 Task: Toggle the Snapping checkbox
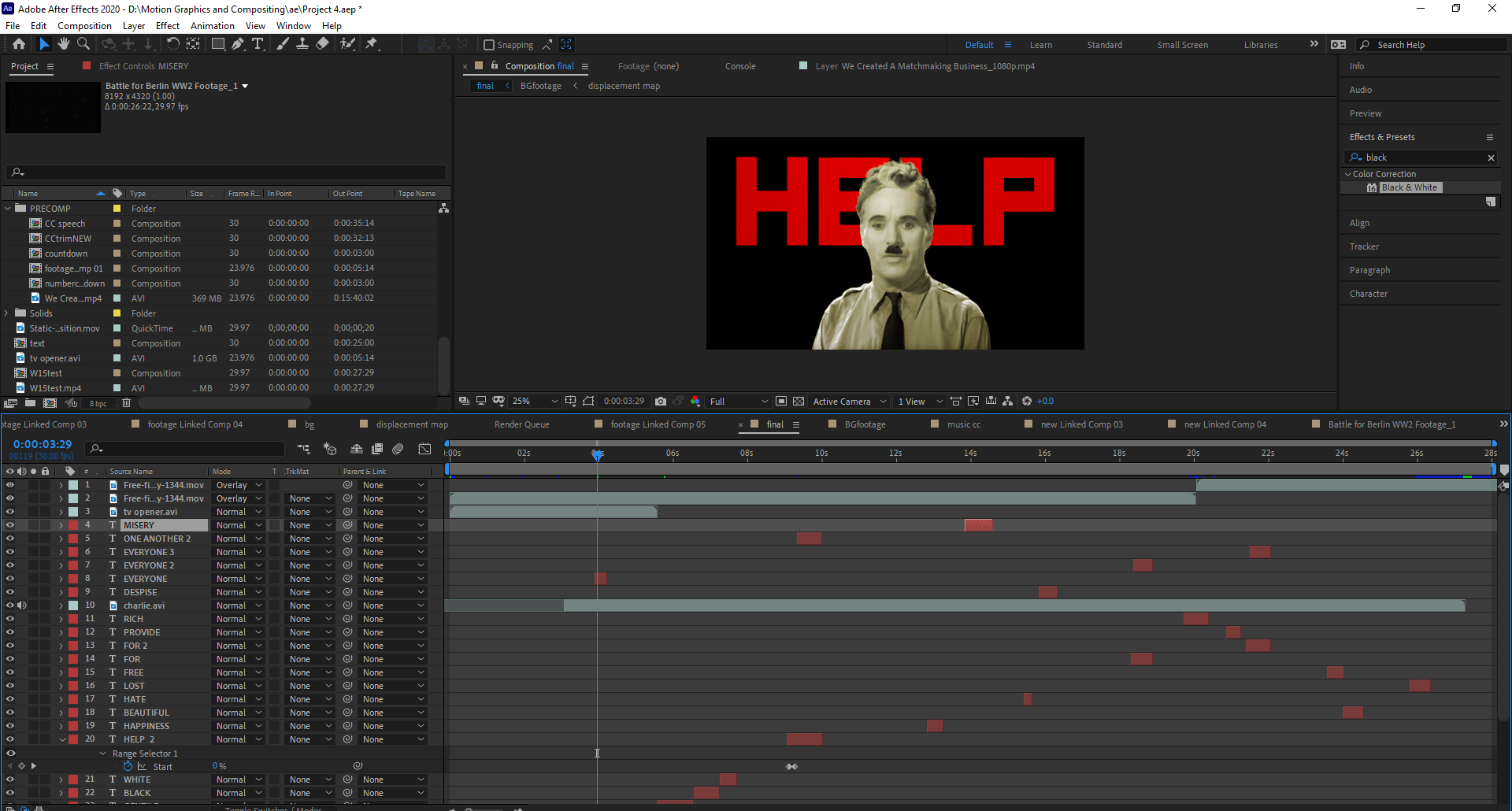coord(489,45)
